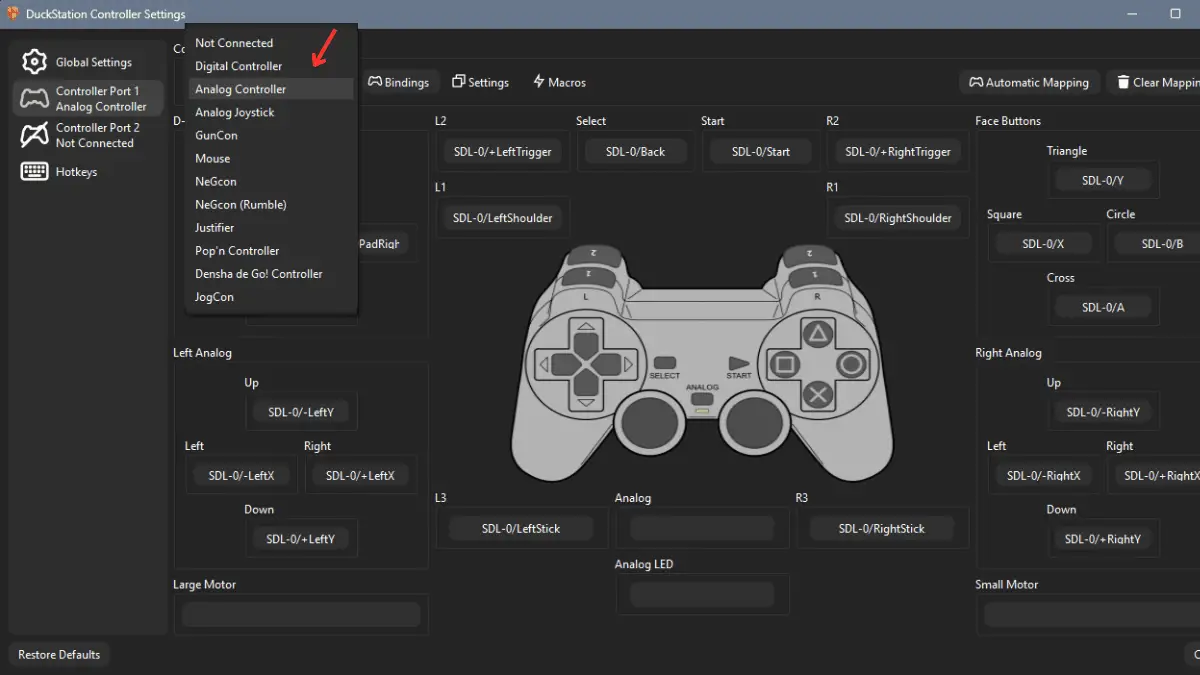Image resolution: width=1200 pixels, height=675 pixels.
Task: Choose NeGcon controller type
Action: pos(271,181)
